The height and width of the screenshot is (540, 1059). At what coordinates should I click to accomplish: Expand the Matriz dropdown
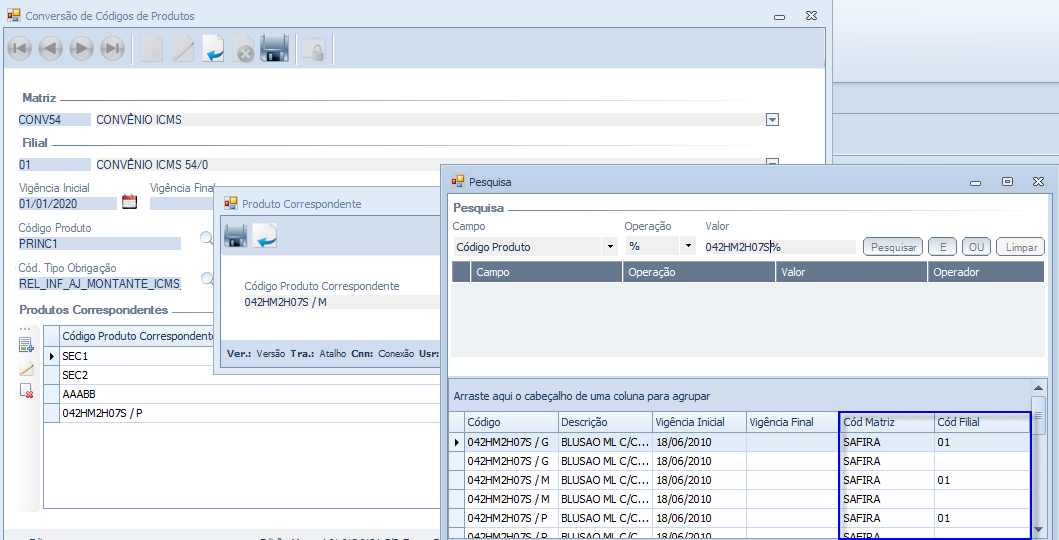[772, 120]
